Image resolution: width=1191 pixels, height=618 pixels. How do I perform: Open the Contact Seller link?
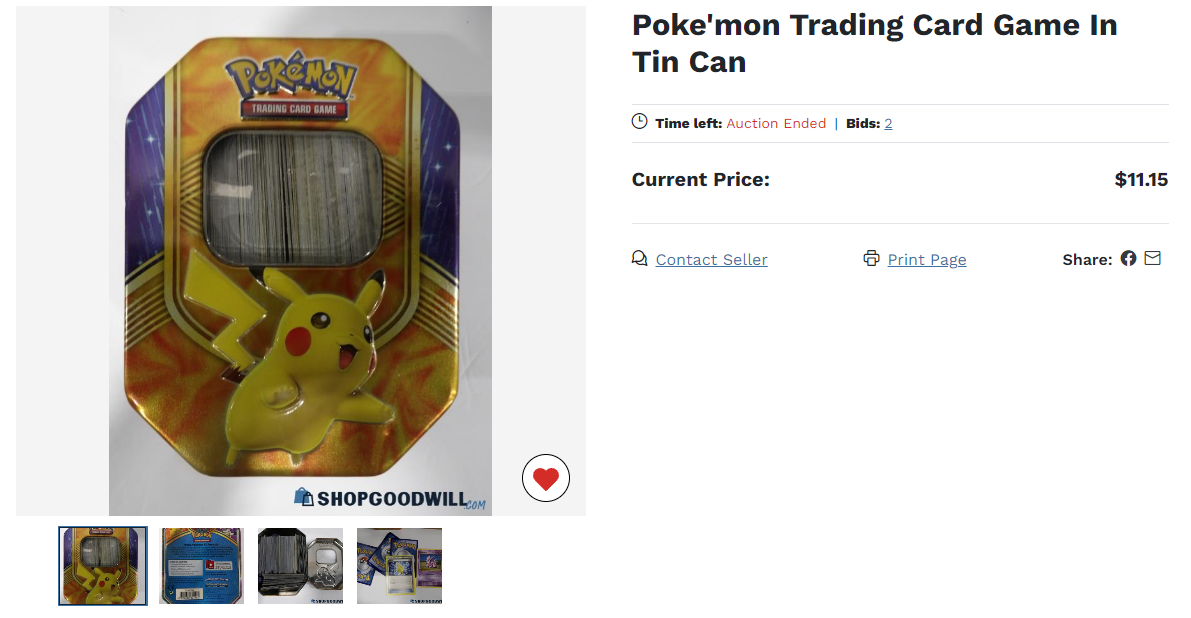pos(711,260)
